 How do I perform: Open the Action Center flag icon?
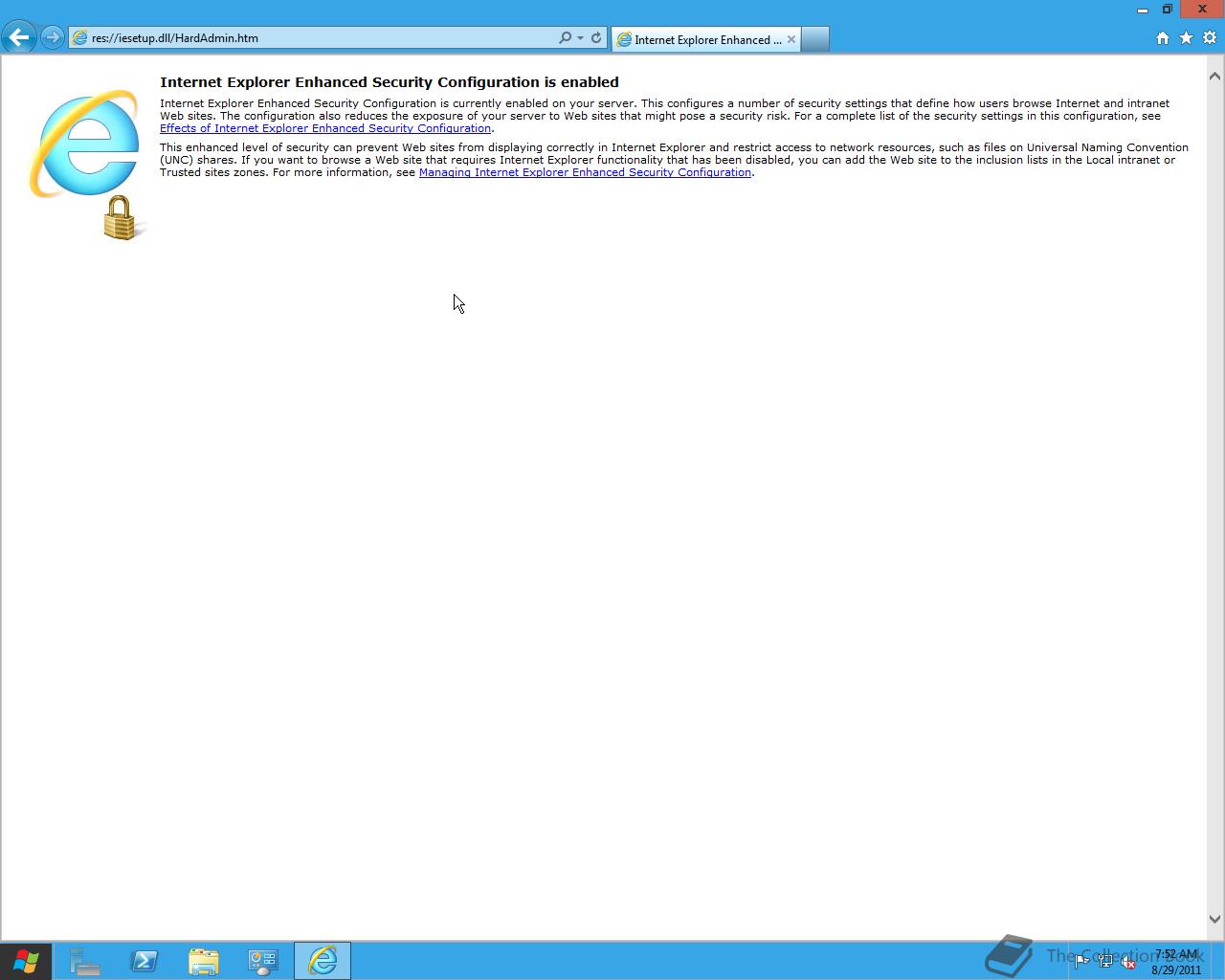tap(1081, 962)
